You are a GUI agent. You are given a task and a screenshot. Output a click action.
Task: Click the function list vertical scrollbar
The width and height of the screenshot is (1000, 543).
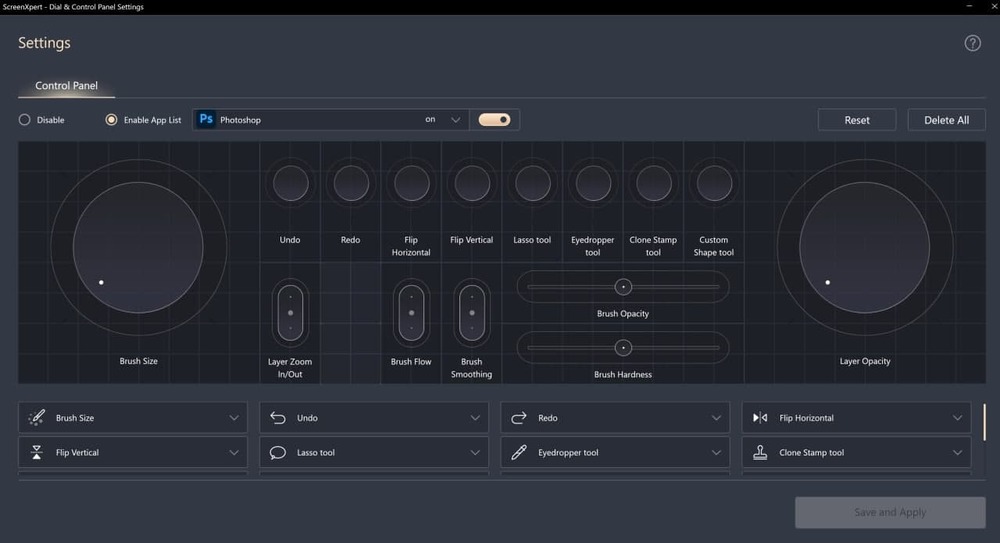coord(984,422)
